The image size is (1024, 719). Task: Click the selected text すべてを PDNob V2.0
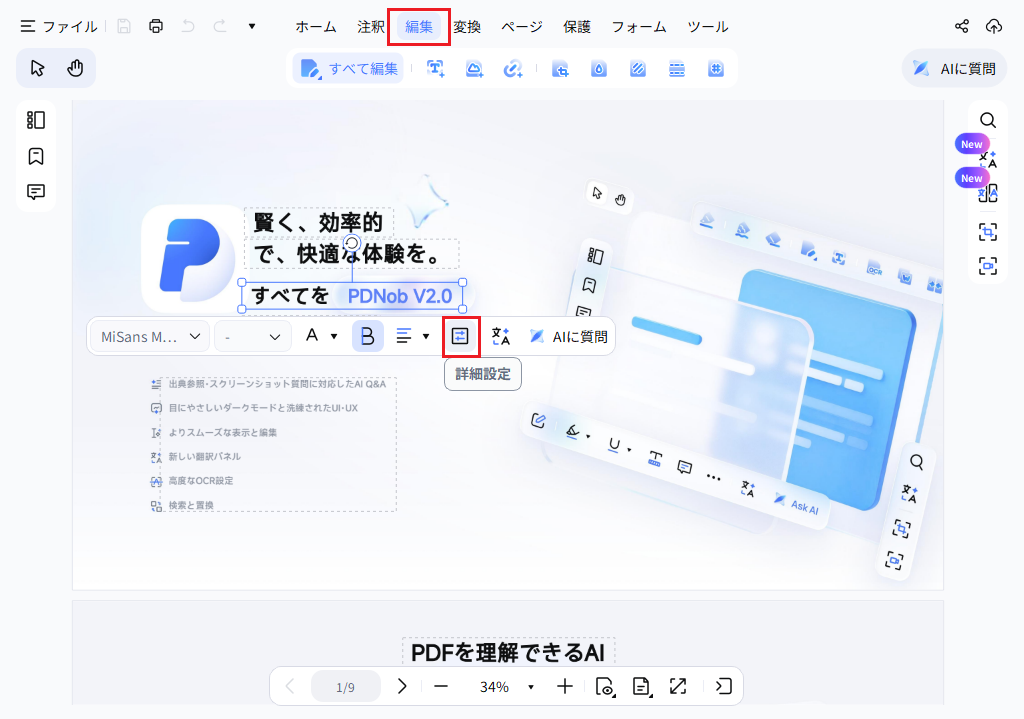tap(352, 296)
